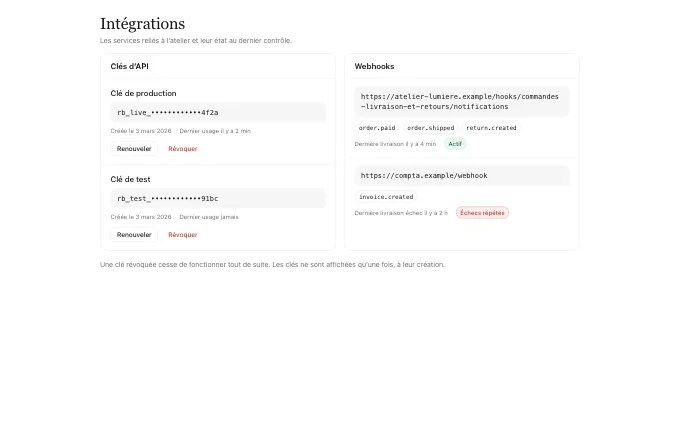Click the Échecs répétés status badge

point(482,213)
